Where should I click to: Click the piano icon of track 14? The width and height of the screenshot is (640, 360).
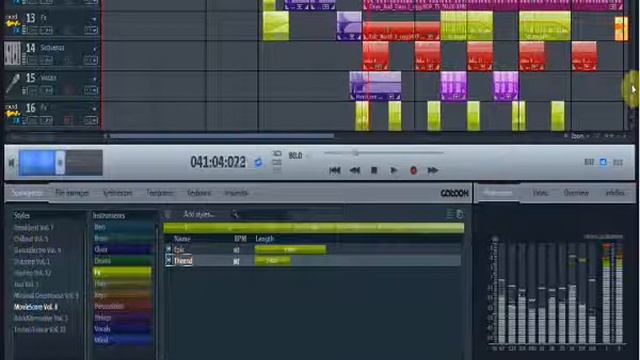point(12,54)
